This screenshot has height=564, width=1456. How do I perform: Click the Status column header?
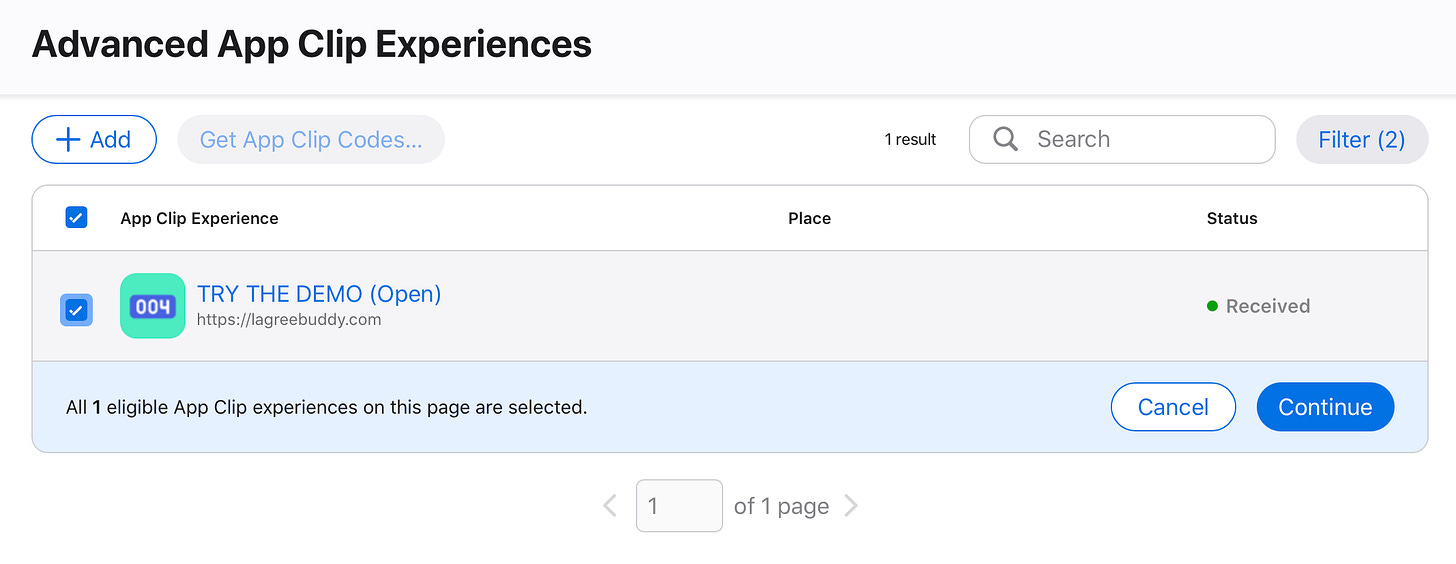(1232, 218)
